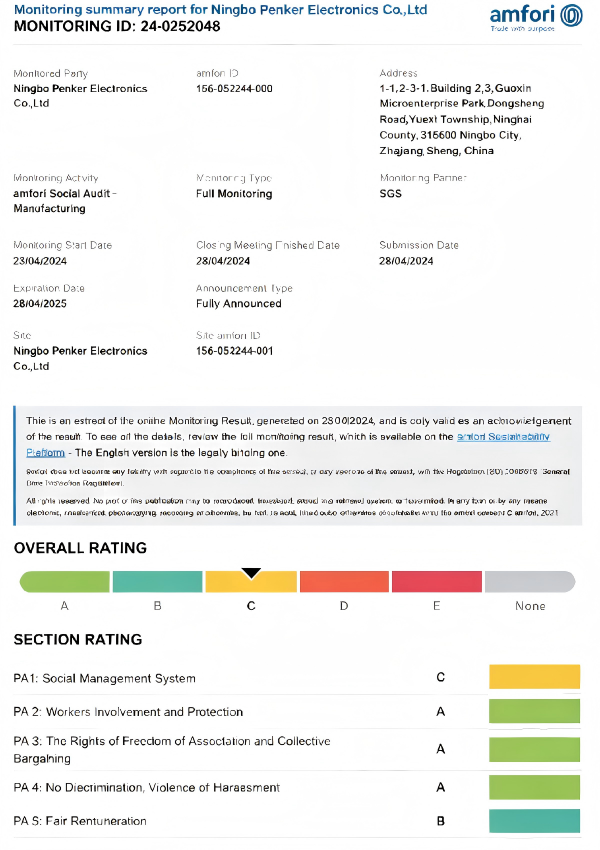The height and width of the screenshot is (850, 600).
Task: Click 'PA 5: Fair Remuneration' row
Action: tap(296, 821)
